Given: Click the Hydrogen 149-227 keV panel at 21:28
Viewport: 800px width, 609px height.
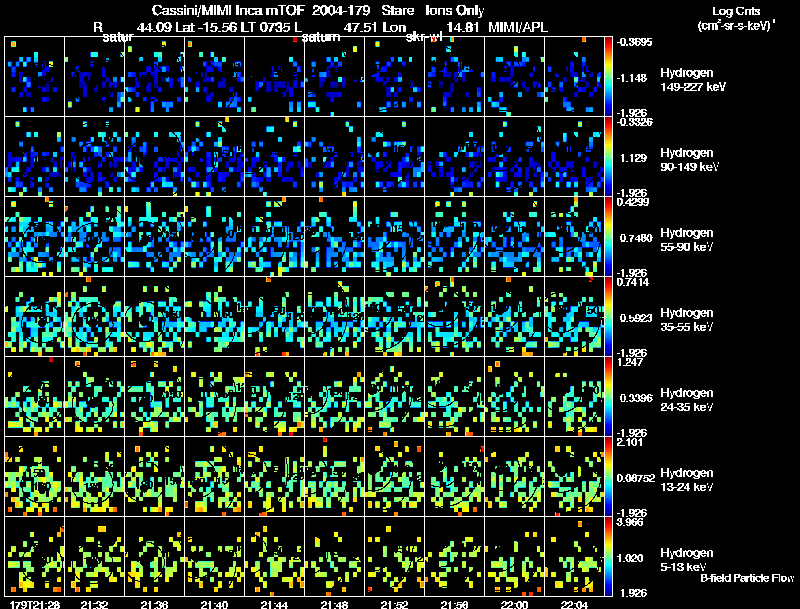Looking at the screenshot, I should click(35, 77).
